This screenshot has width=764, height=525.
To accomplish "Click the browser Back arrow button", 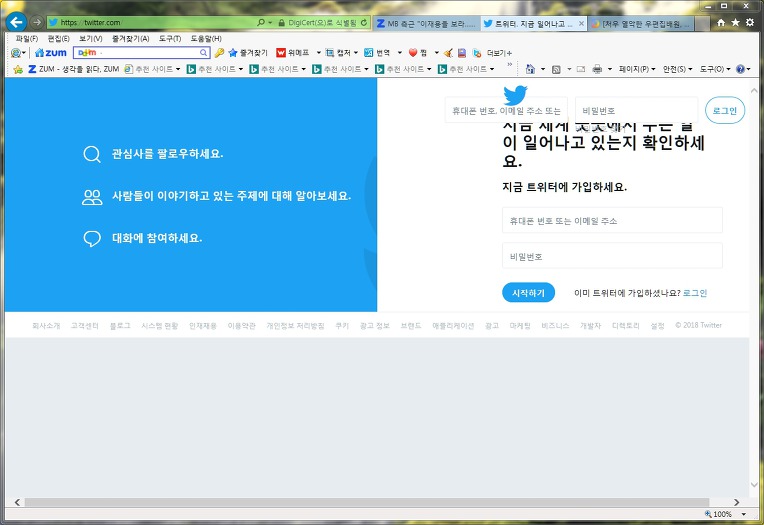I will click(17, 22).
